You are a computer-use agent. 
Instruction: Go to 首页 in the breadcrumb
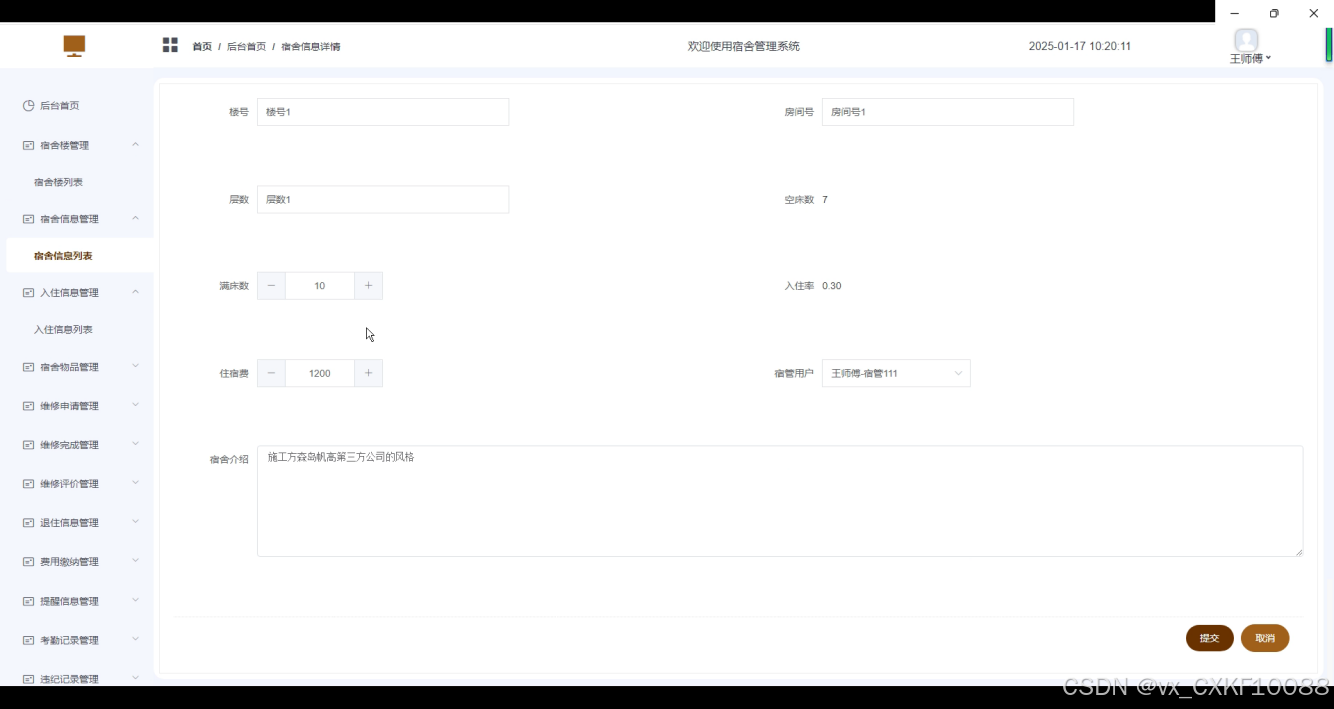202,46
